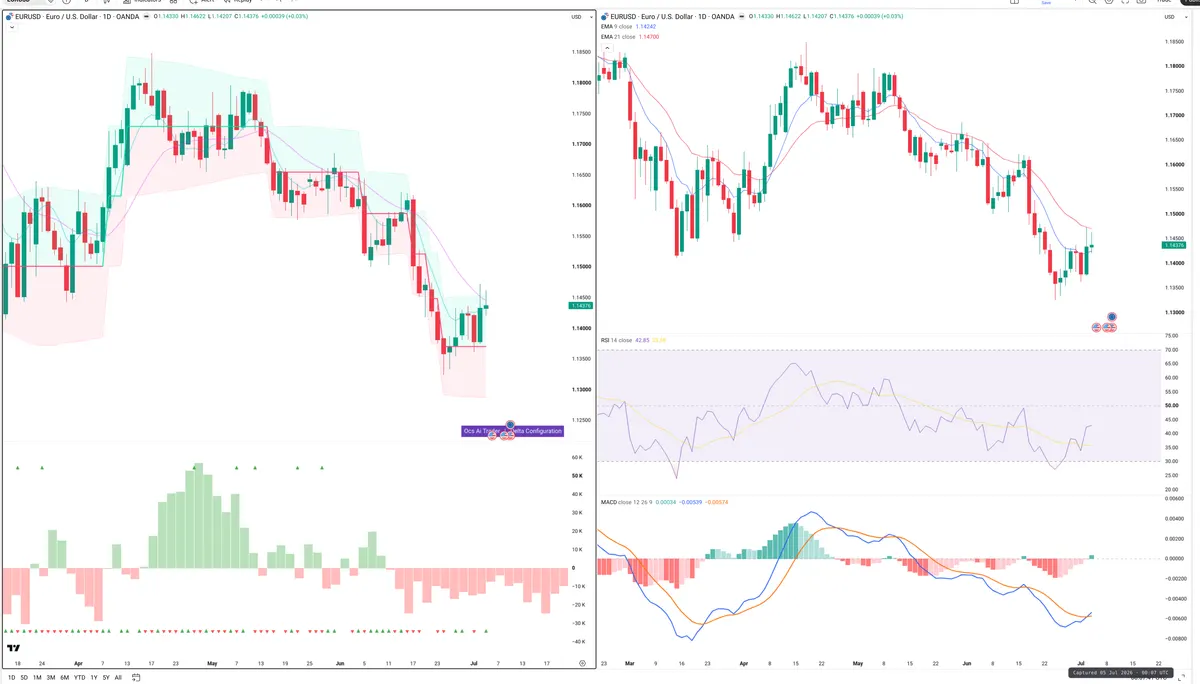Image resolution: width=1200 pixels, height=684 pixels.
Task: Click the EURUSD symbol title in right chart
Action: point(674,17)
